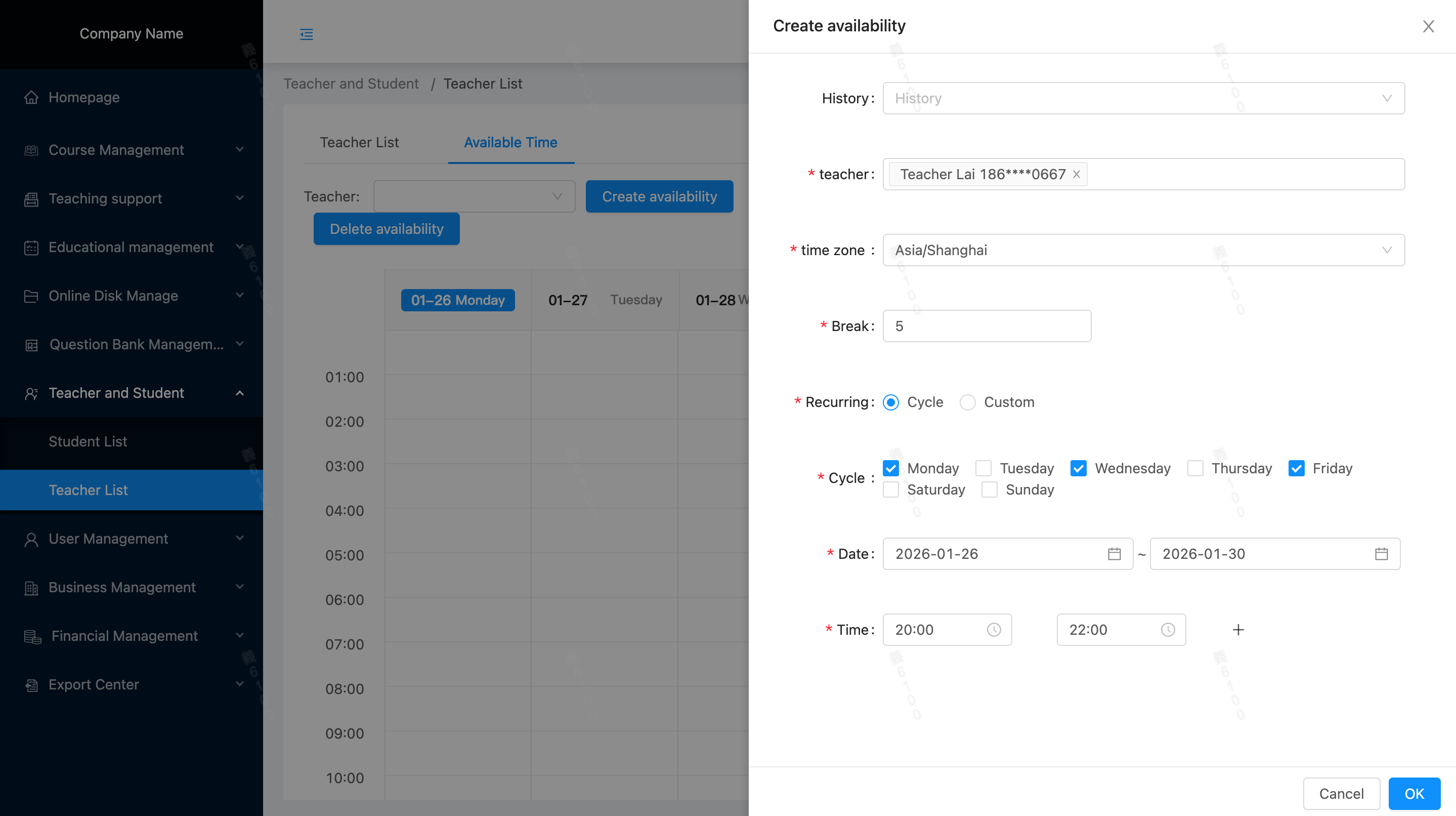Check the Tuesday checkbox

pyautogui.click(x=983, y=468)
